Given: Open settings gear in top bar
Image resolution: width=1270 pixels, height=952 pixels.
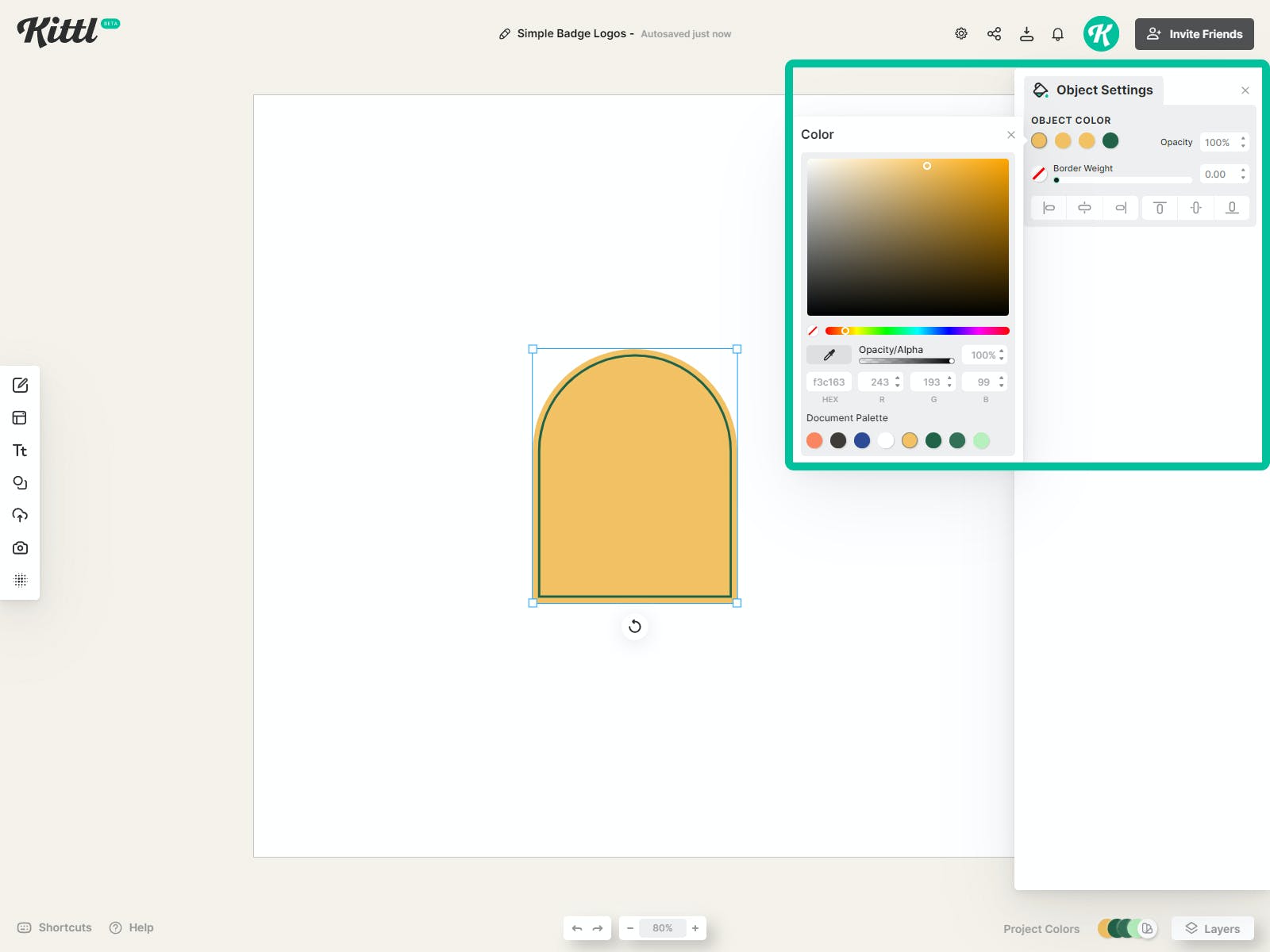Looking at the screenshot, I should click(x=961, y=33).
